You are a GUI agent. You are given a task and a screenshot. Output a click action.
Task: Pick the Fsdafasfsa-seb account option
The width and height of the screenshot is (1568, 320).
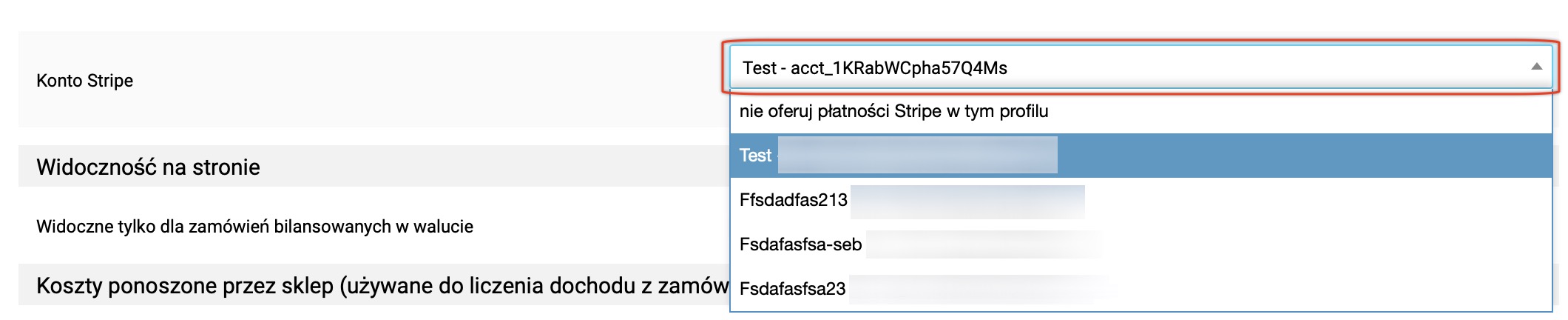tap(800, 244)
